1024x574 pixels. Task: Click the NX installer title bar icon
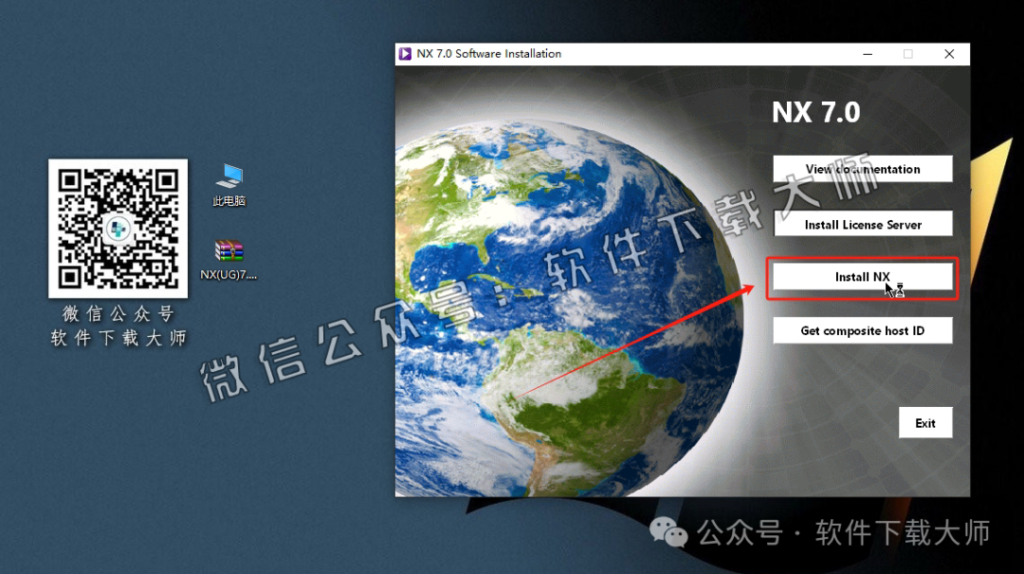click(x=405, y=54)
